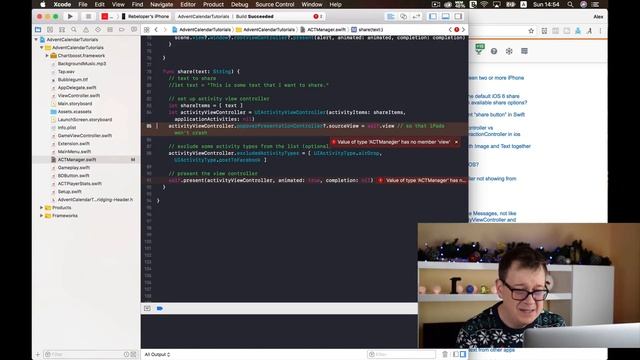Screen dimensions: 640x360
Task: Select ACTPlayerStats.swift file
Action: [80, 184]
